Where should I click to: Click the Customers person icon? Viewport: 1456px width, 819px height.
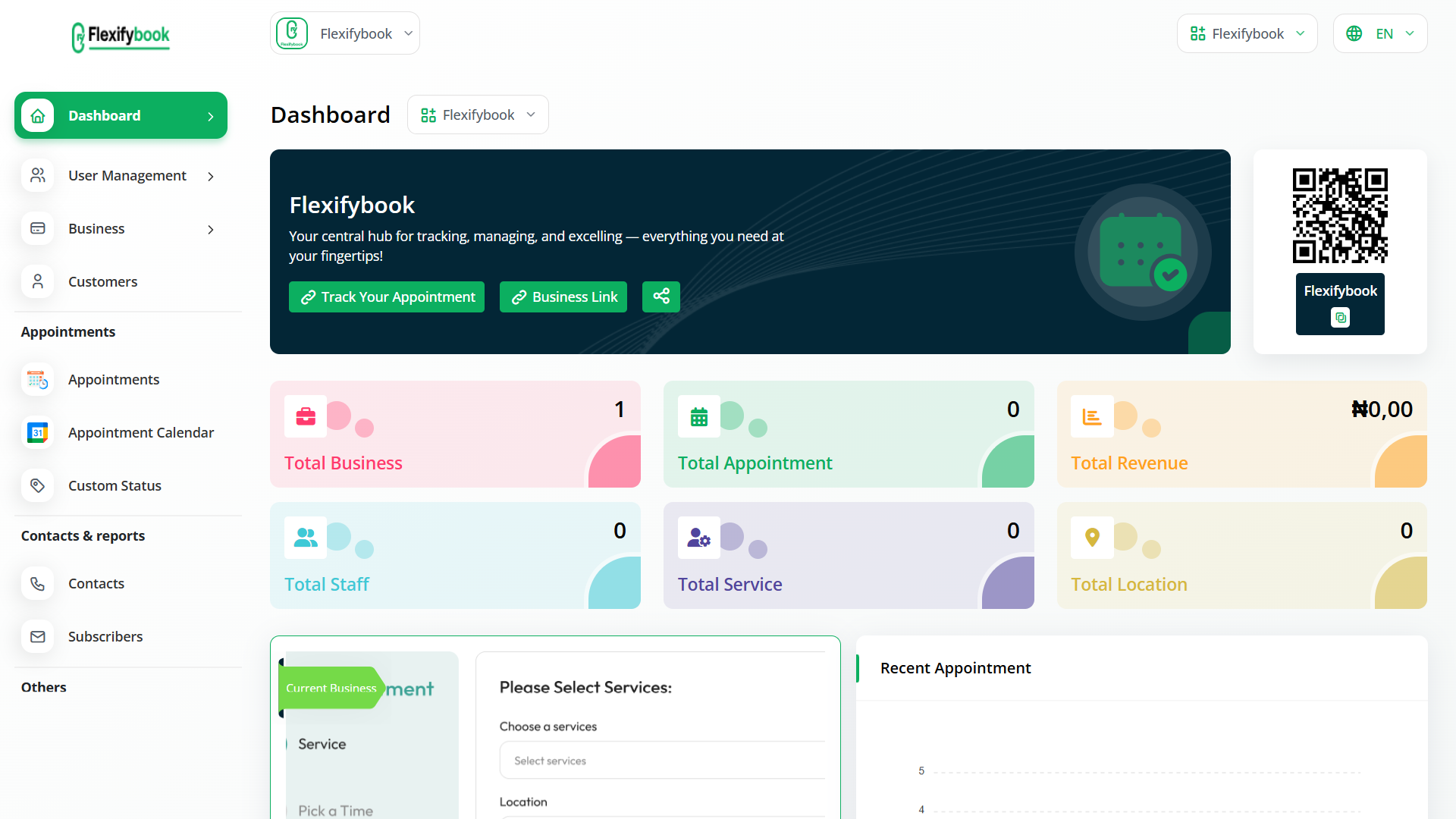pyautogui.click(x=37, y=281)
